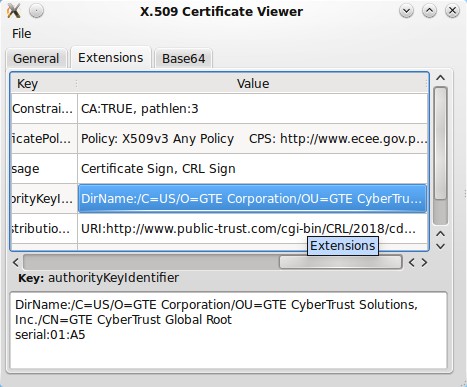The height and width of the screenshot is (387, 467).
Task: Open the X window menu icon
Action: pyautogui.click(x=13, y=11)
